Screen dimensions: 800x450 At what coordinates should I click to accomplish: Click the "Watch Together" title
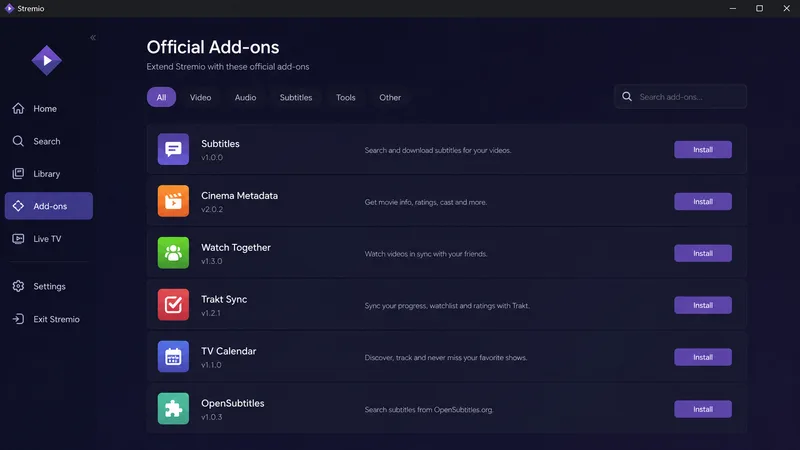pyautogui.click(x=236, y=247)
